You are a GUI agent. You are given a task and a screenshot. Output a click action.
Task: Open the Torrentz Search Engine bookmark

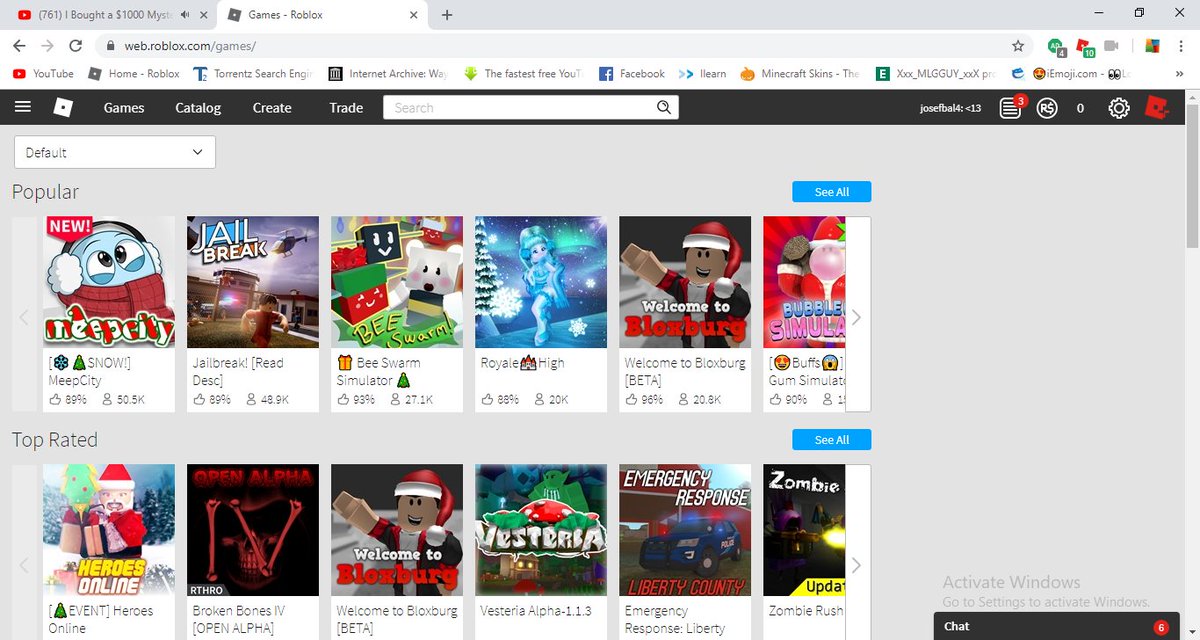click(253, 74)
